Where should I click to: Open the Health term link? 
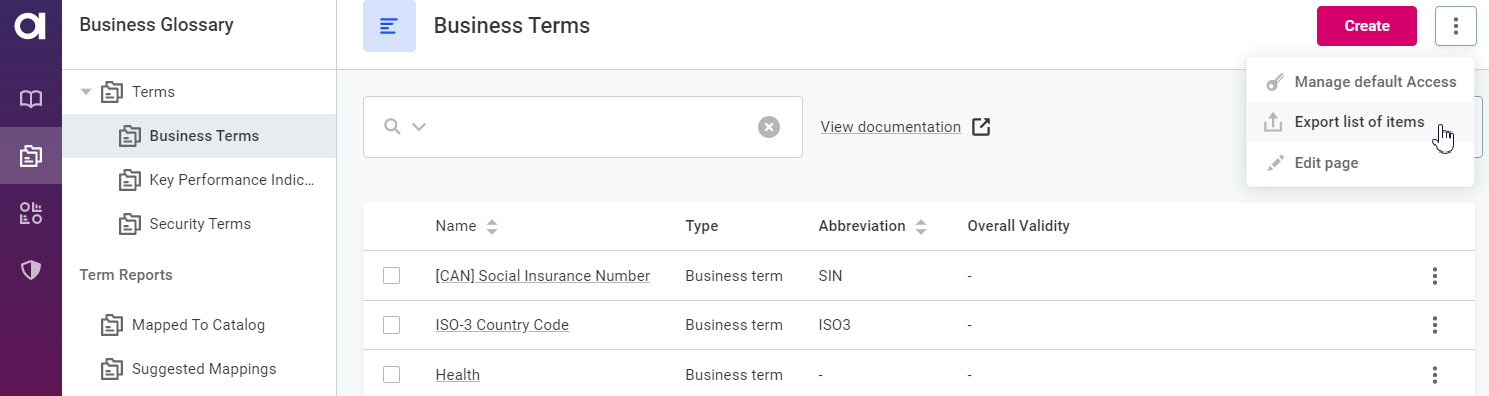click(x=458, y=375)
